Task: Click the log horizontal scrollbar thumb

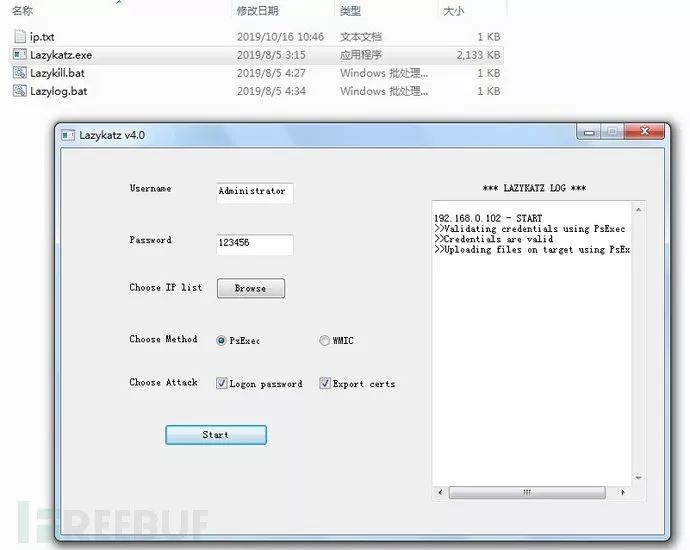Action: 527,492
